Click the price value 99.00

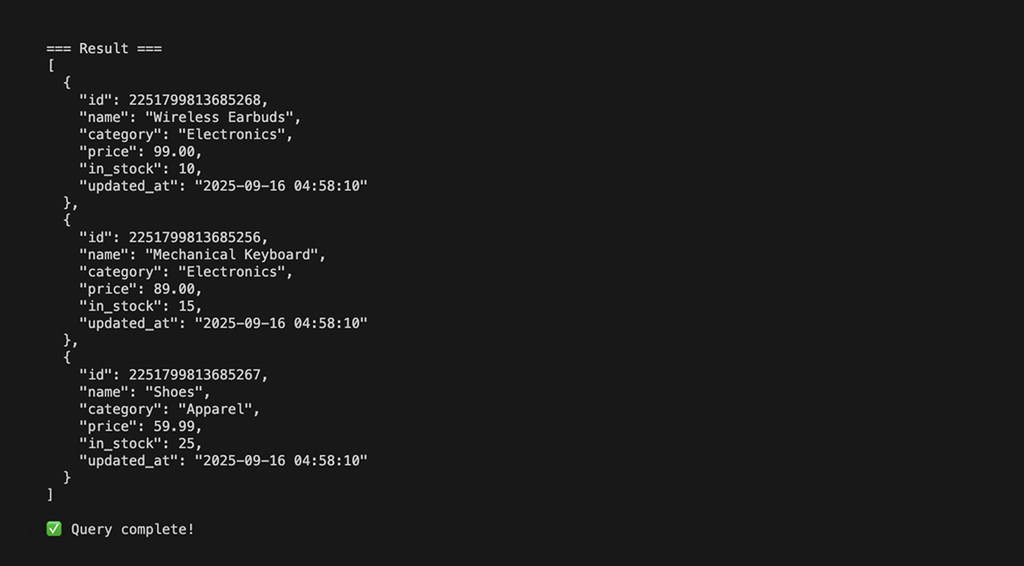pyautogui.click(x=177, y=152)
